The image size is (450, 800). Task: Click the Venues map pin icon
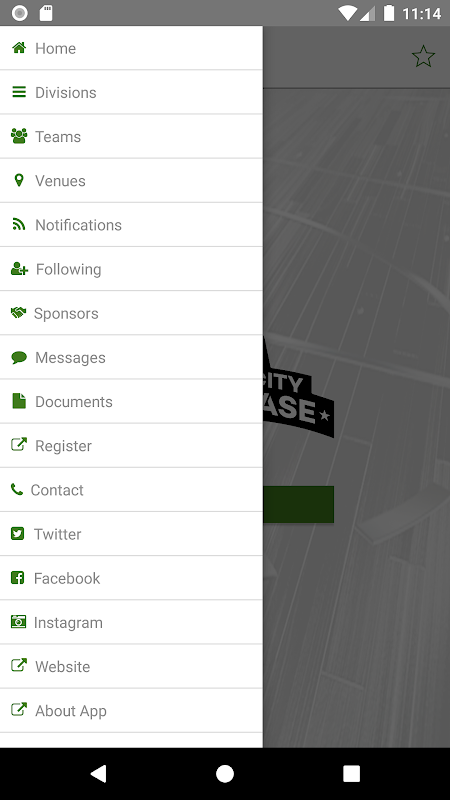[x=19, y=180]
